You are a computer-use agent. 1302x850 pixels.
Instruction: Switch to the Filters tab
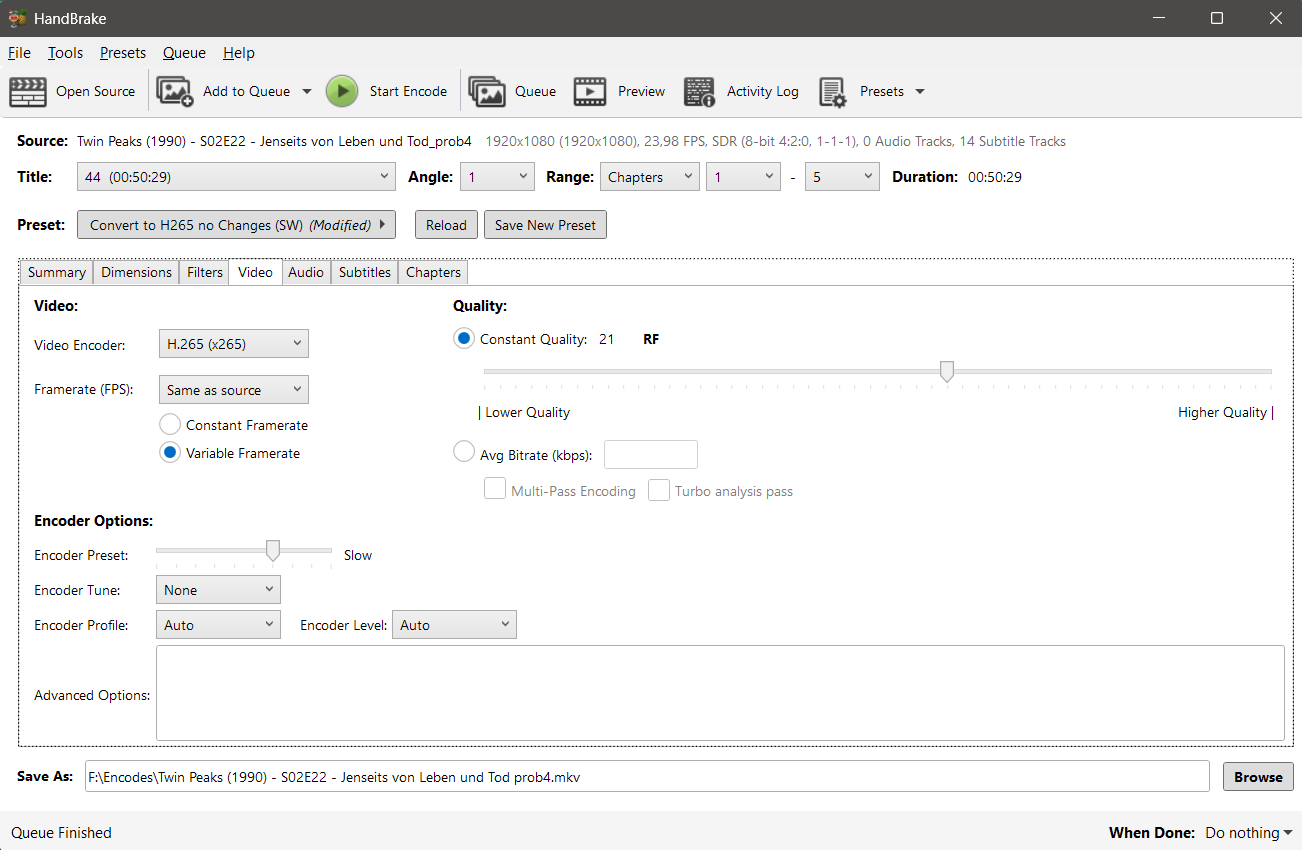[x=205, y=272]
